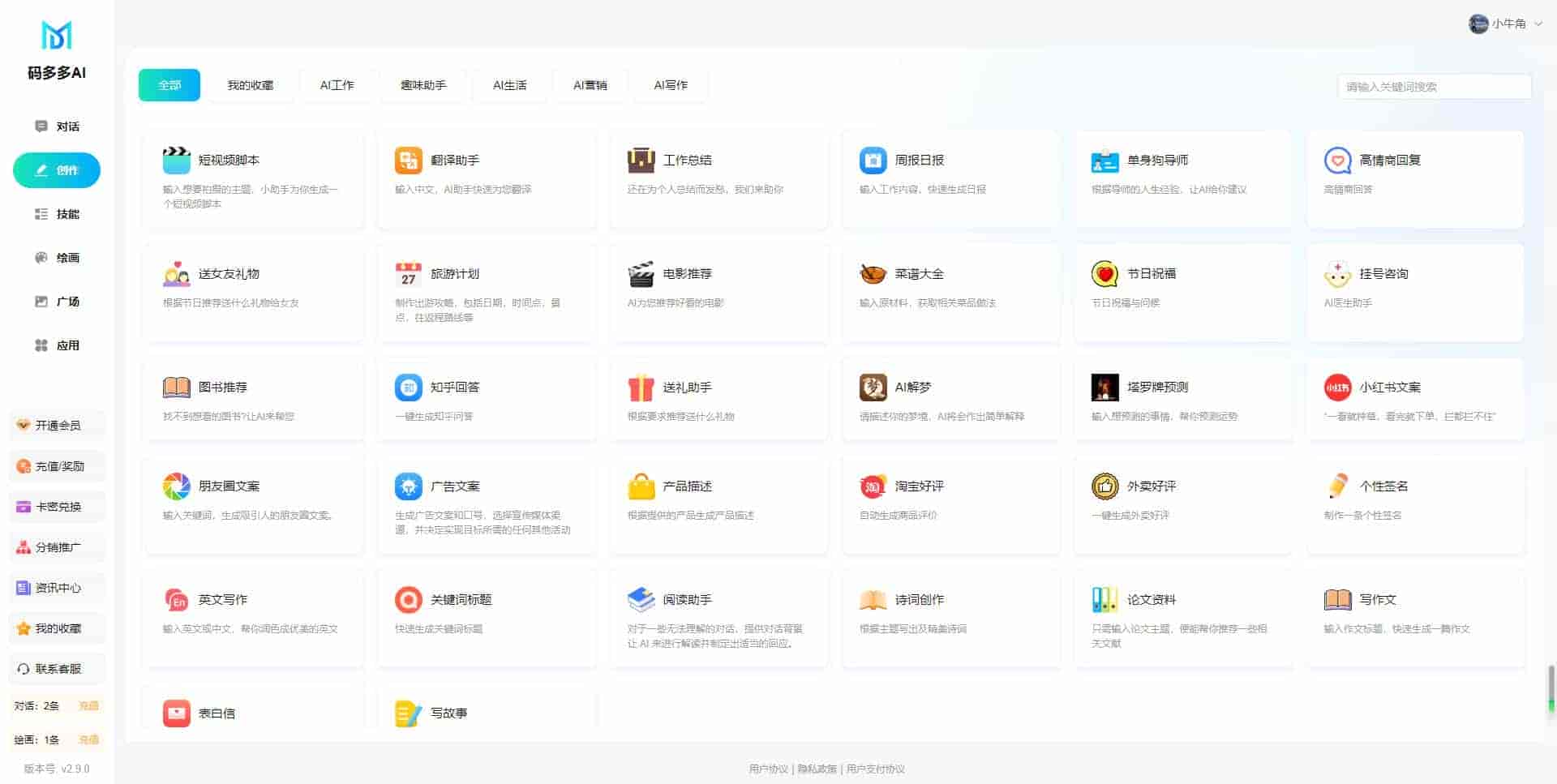Select the 外卖好评 thumbs-up icon
Screen dimensions: 1557x784
[x=1104, y=486]
